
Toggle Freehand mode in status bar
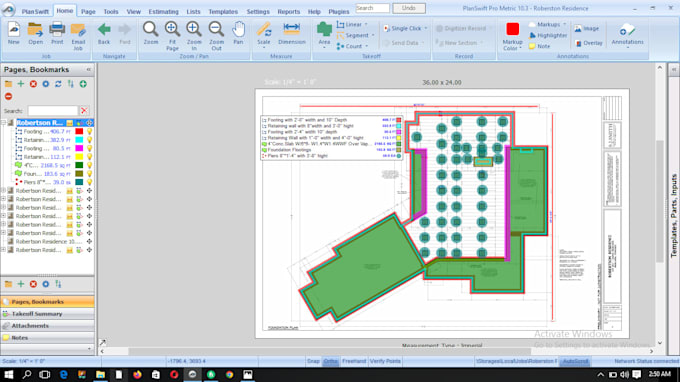point(354,361)
